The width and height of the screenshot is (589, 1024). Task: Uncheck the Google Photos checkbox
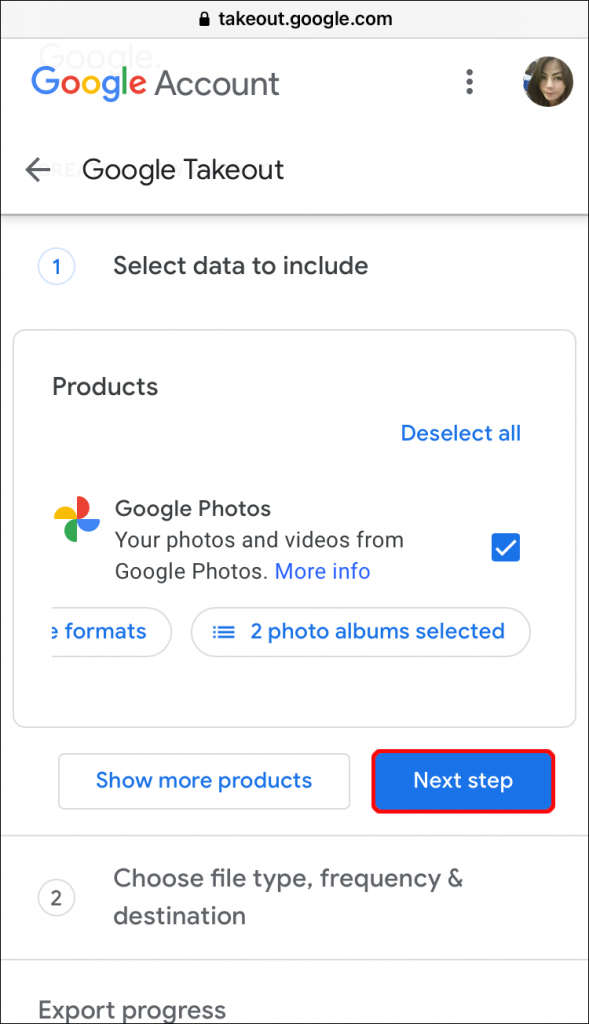pyautogui.click(x=505, y=547)
